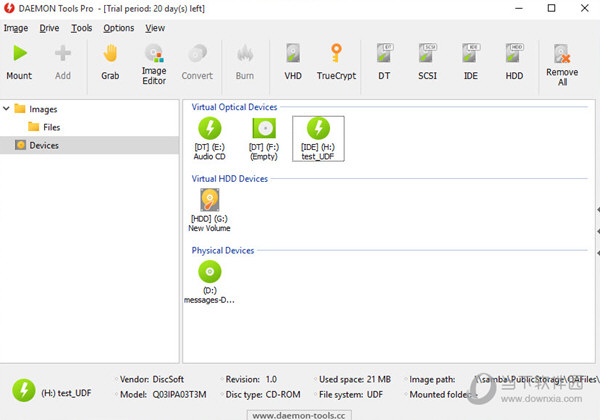This screenshot has width=600, height=420.
Task: Collapse the Images tree node
Action: [6, 109]
